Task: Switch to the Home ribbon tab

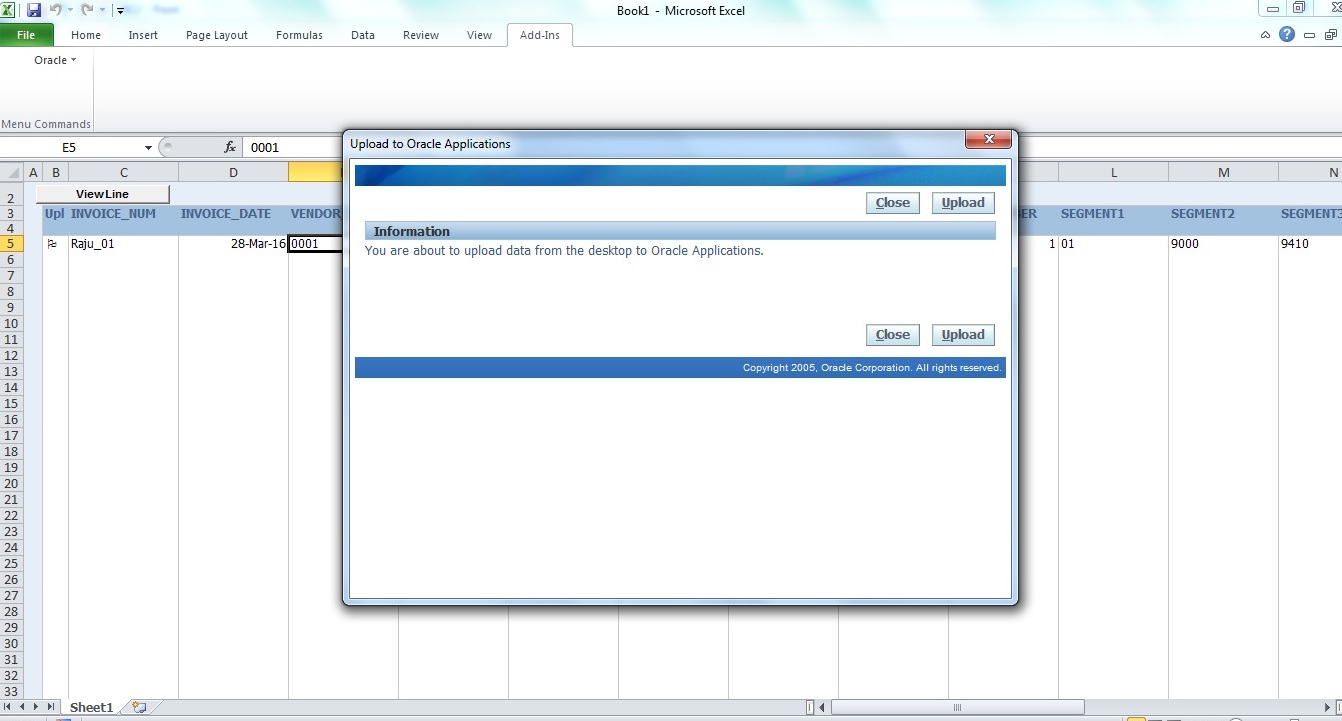Action: [86, 35]
